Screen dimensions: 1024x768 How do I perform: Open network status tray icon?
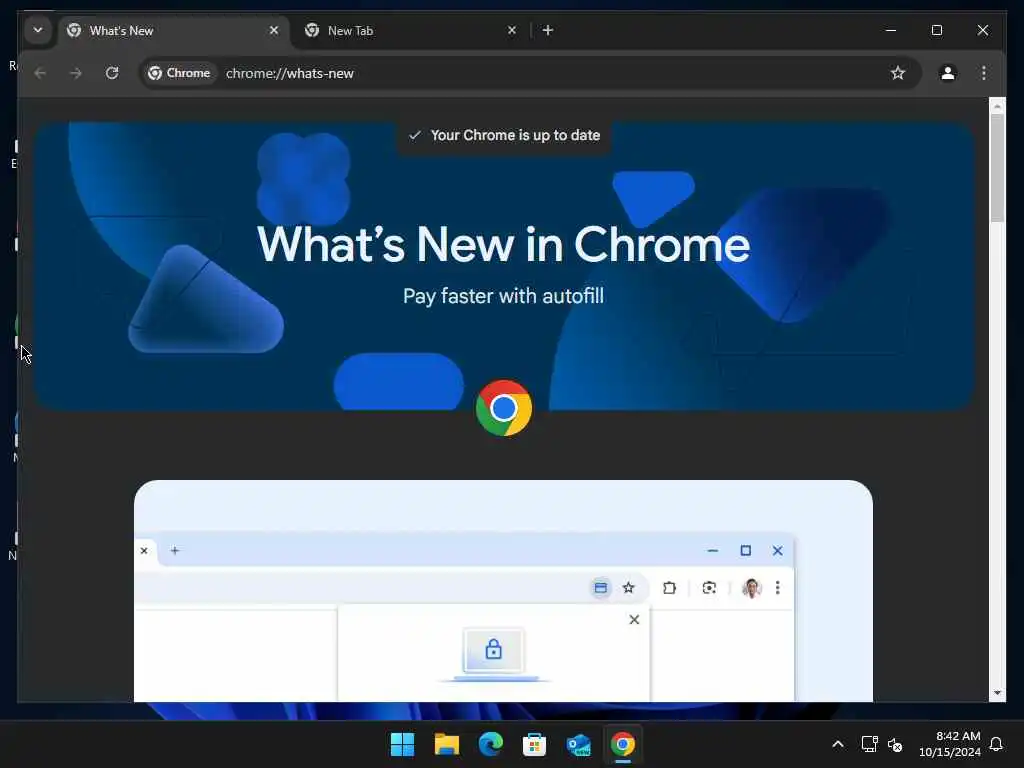tap(869, 744)
